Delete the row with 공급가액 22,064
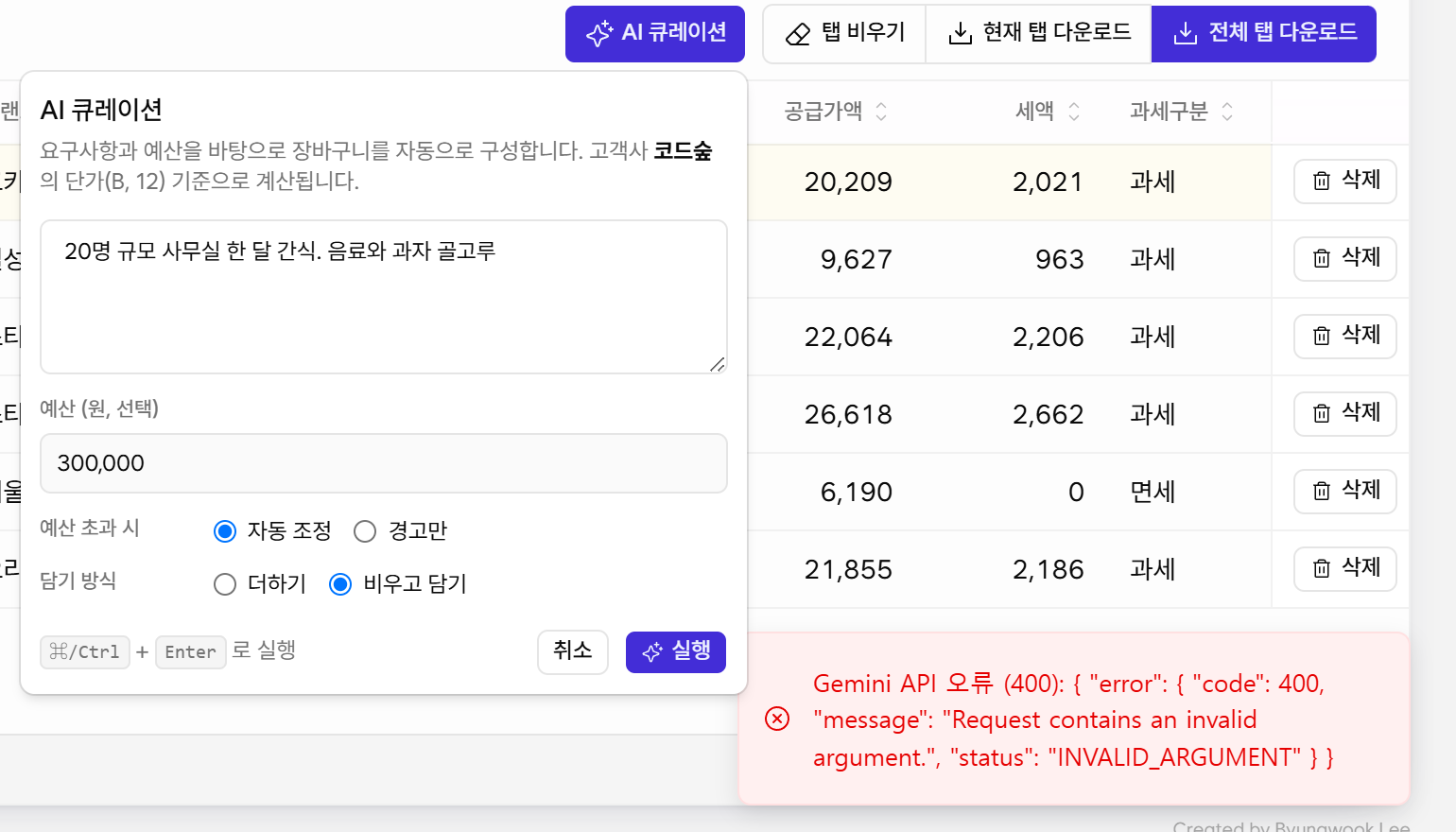Image resolution: width=1456 pixels, height=832 pixels. click(x=1344, y=336)
